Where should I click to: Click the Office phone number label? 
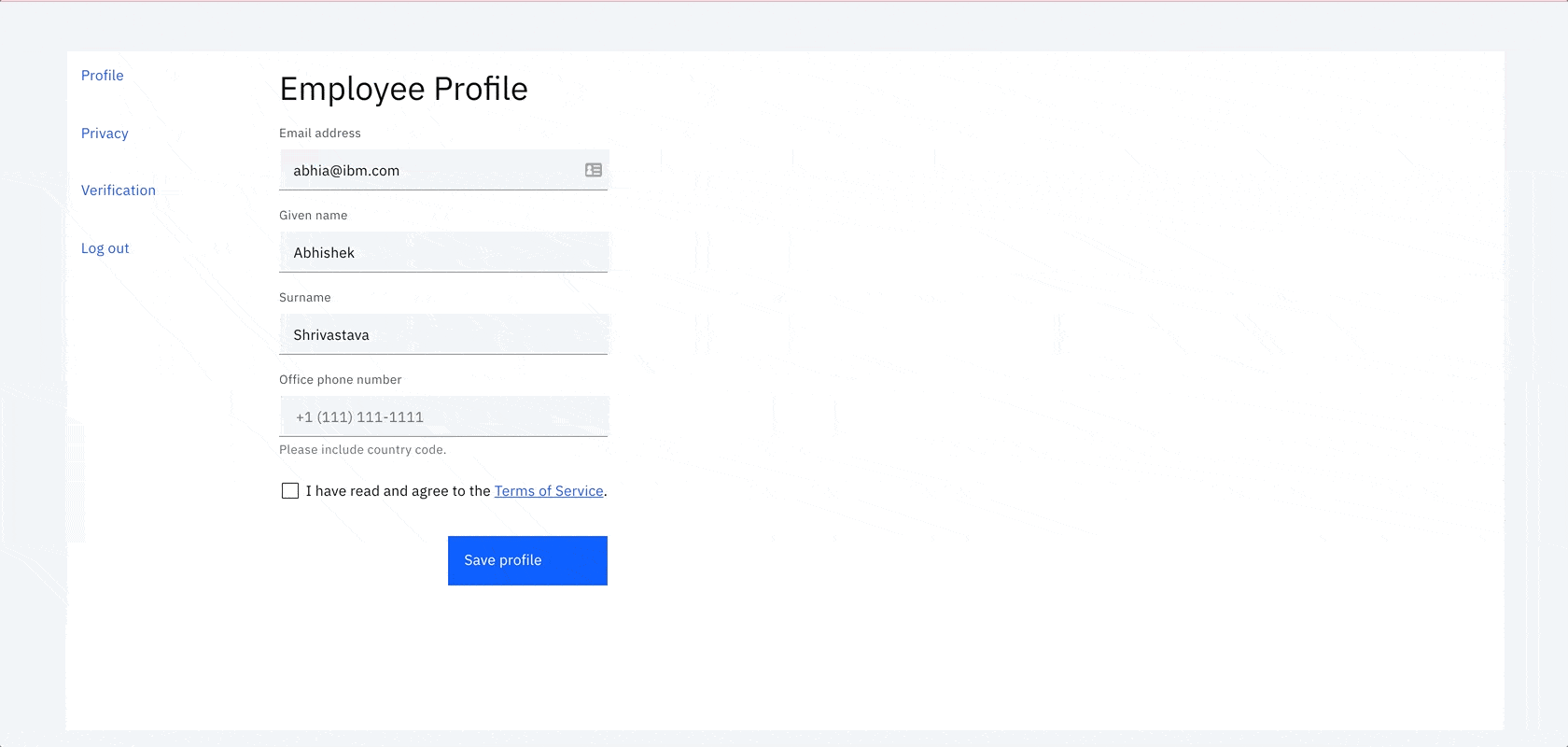(341, 380)
